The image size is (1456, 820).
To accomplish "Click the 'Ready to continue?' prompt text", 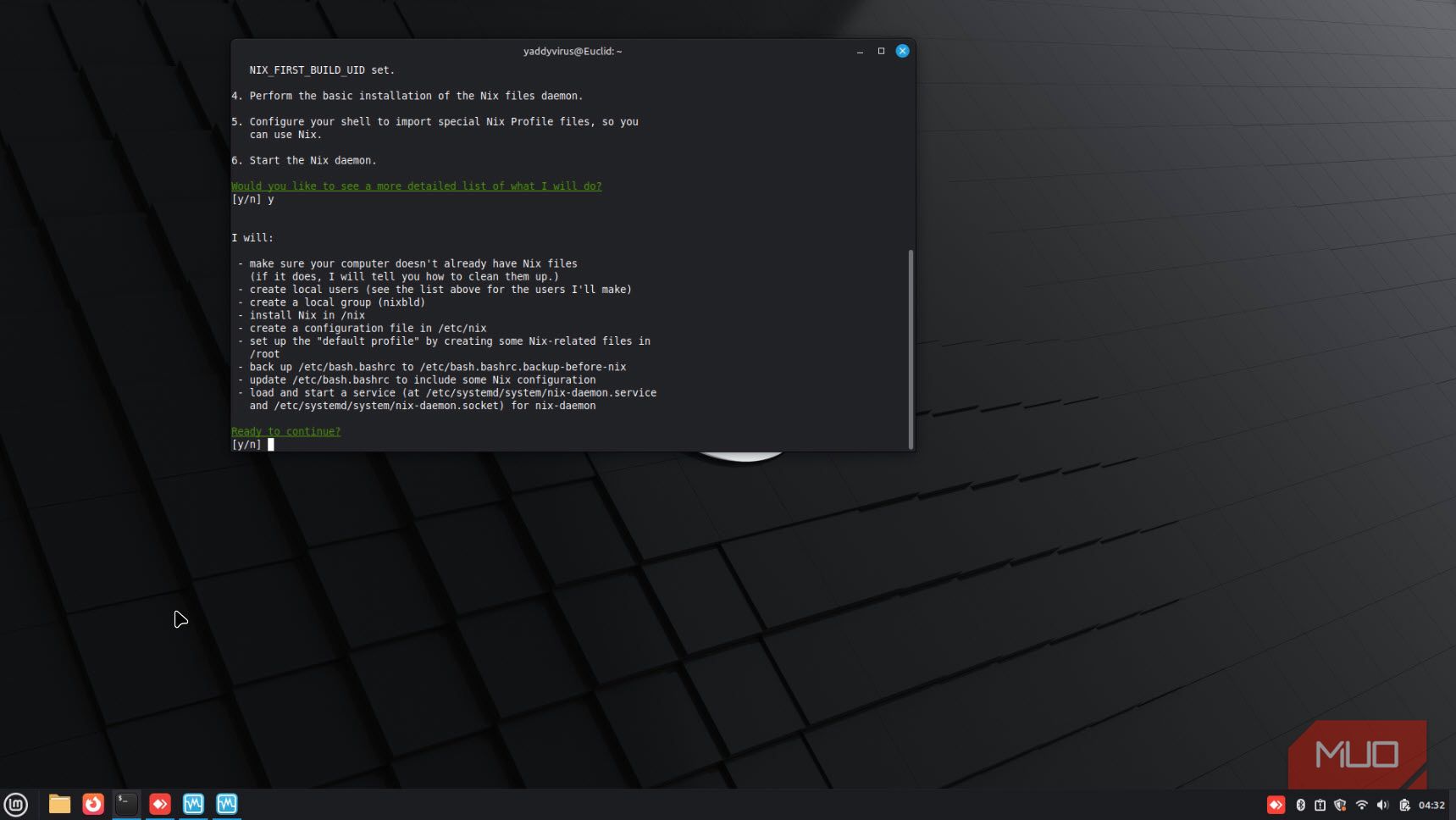I will 285,431.
